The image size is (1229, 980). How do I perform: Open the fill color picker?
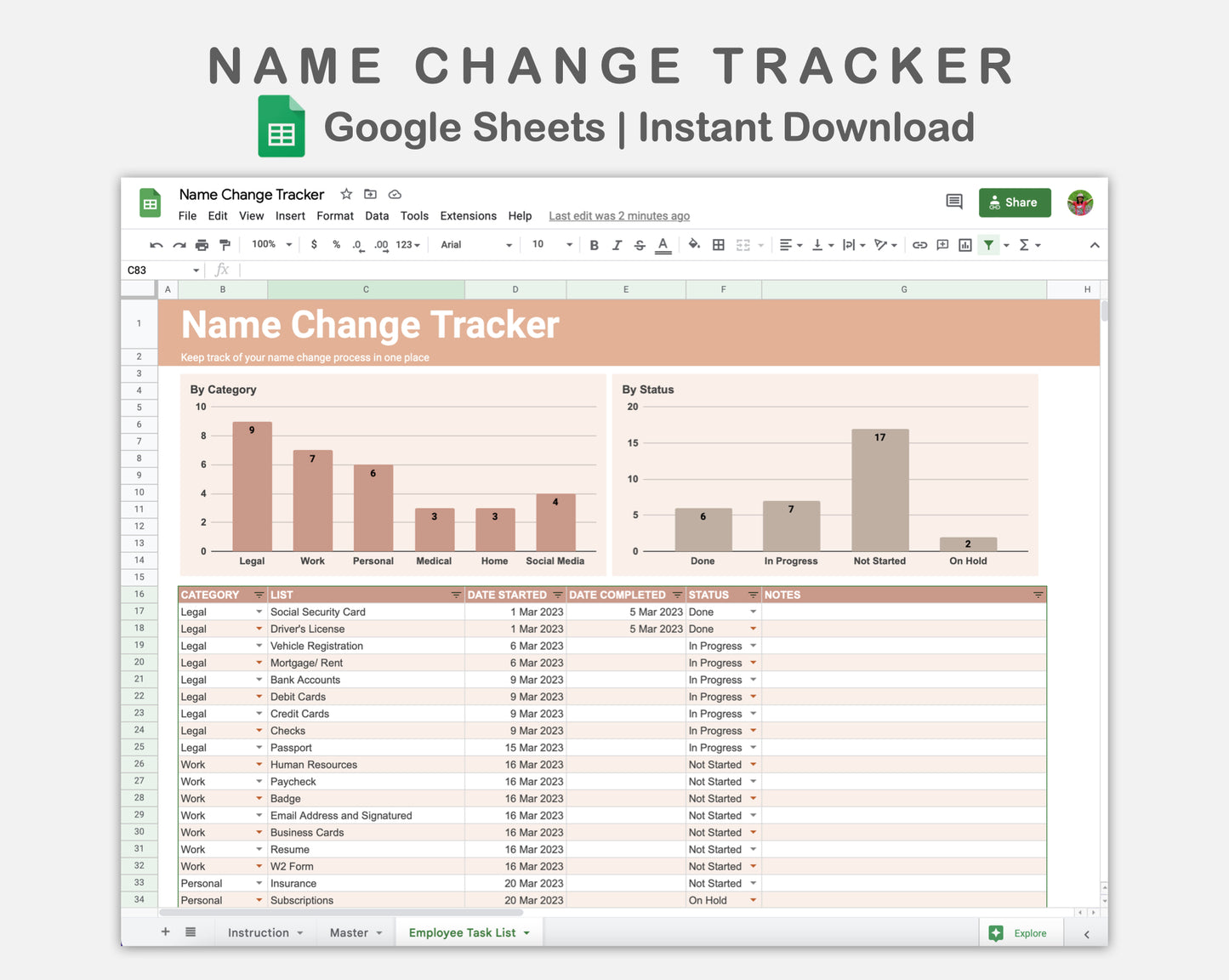[x=694, y=244]
